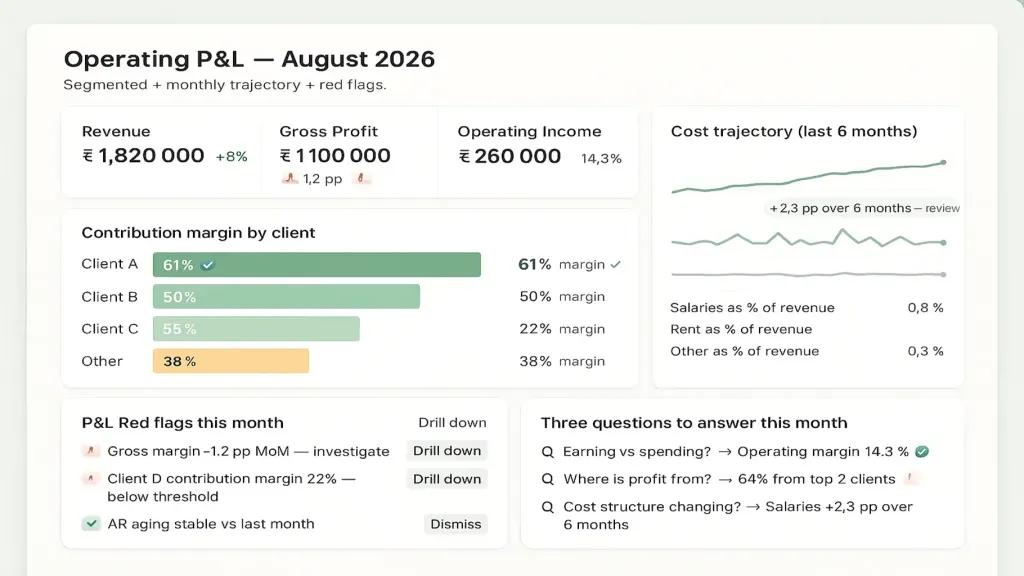
Task: Select the Client B 50% margin bar
Action: tap(286, 296)
